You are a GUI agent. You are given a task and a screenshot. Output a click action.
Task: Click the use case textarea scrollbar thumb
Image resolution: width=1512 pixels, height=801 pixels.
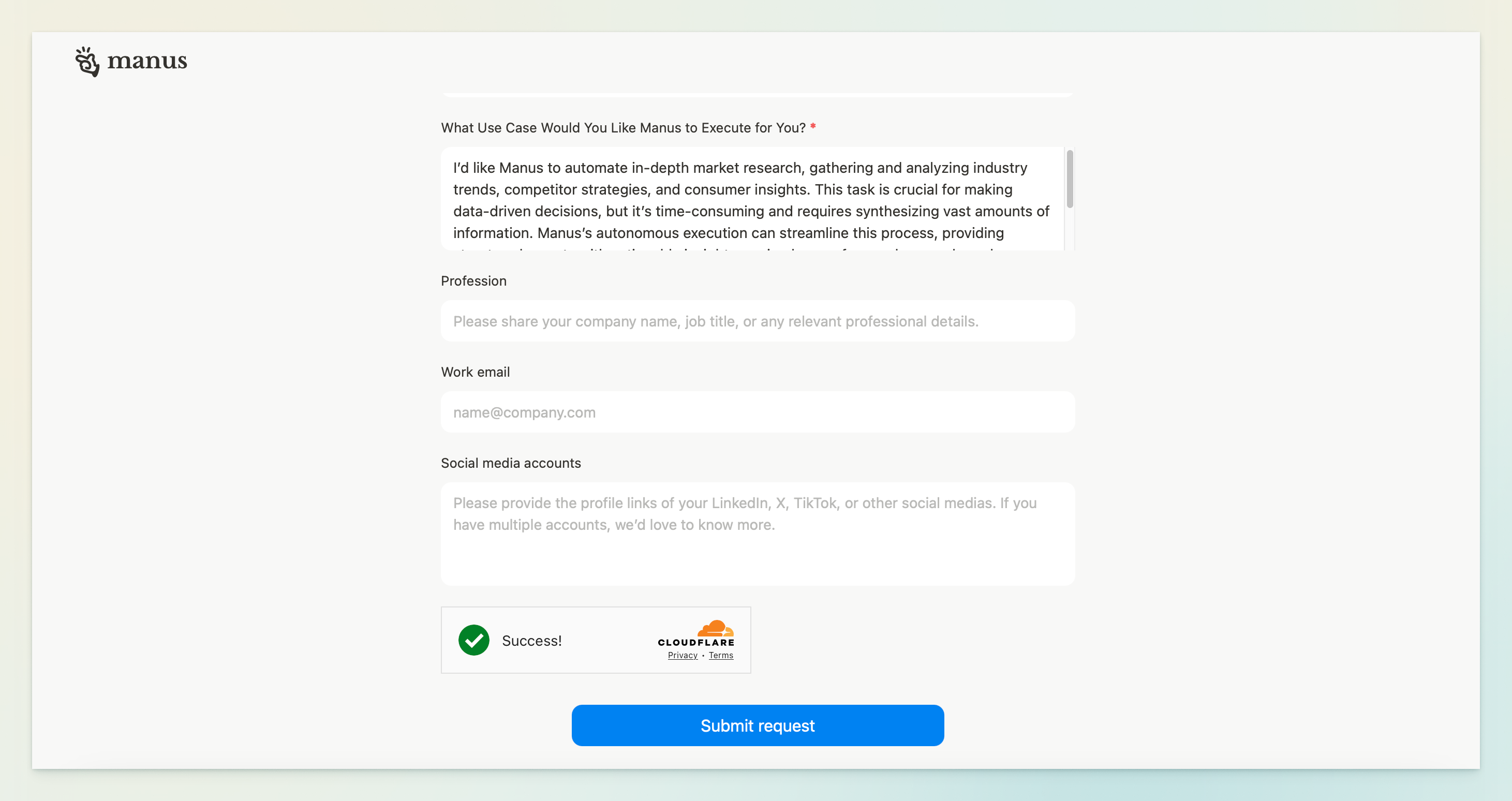point(1070,179)
